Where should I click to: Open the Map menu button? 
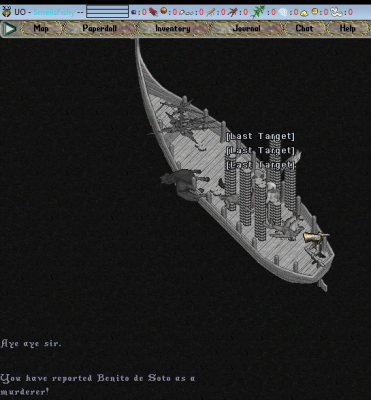pos(41,29)
